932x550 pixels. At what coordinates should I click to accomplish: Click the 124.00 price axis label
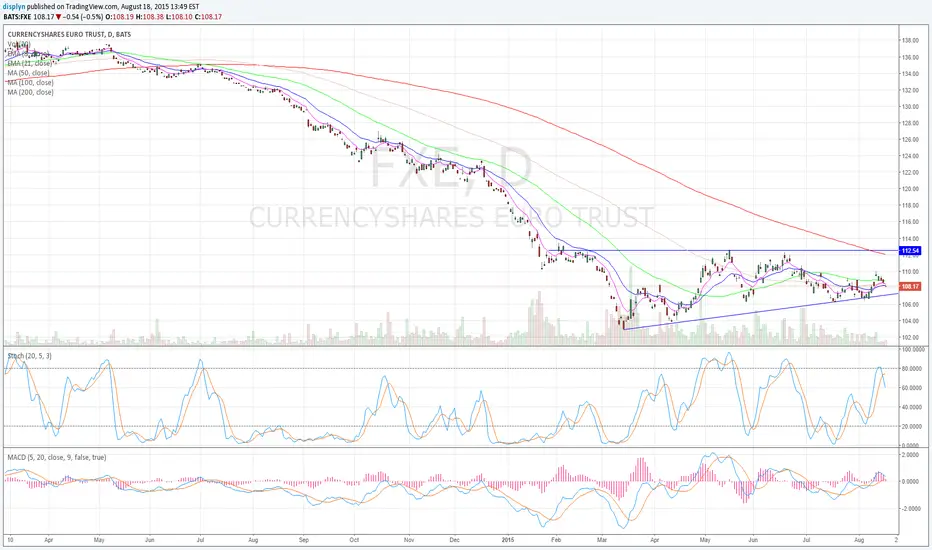[911, 156]
